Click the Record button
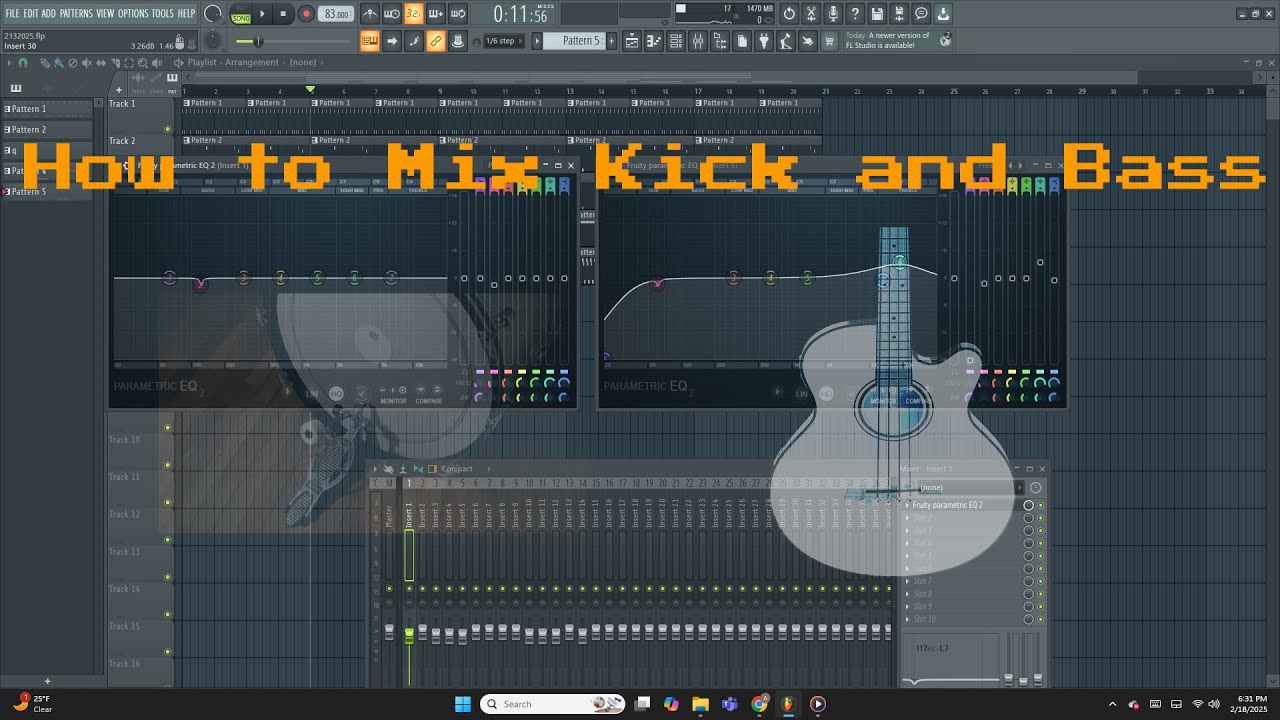The width and height of the screenshot is (1280, 720). 306,14
